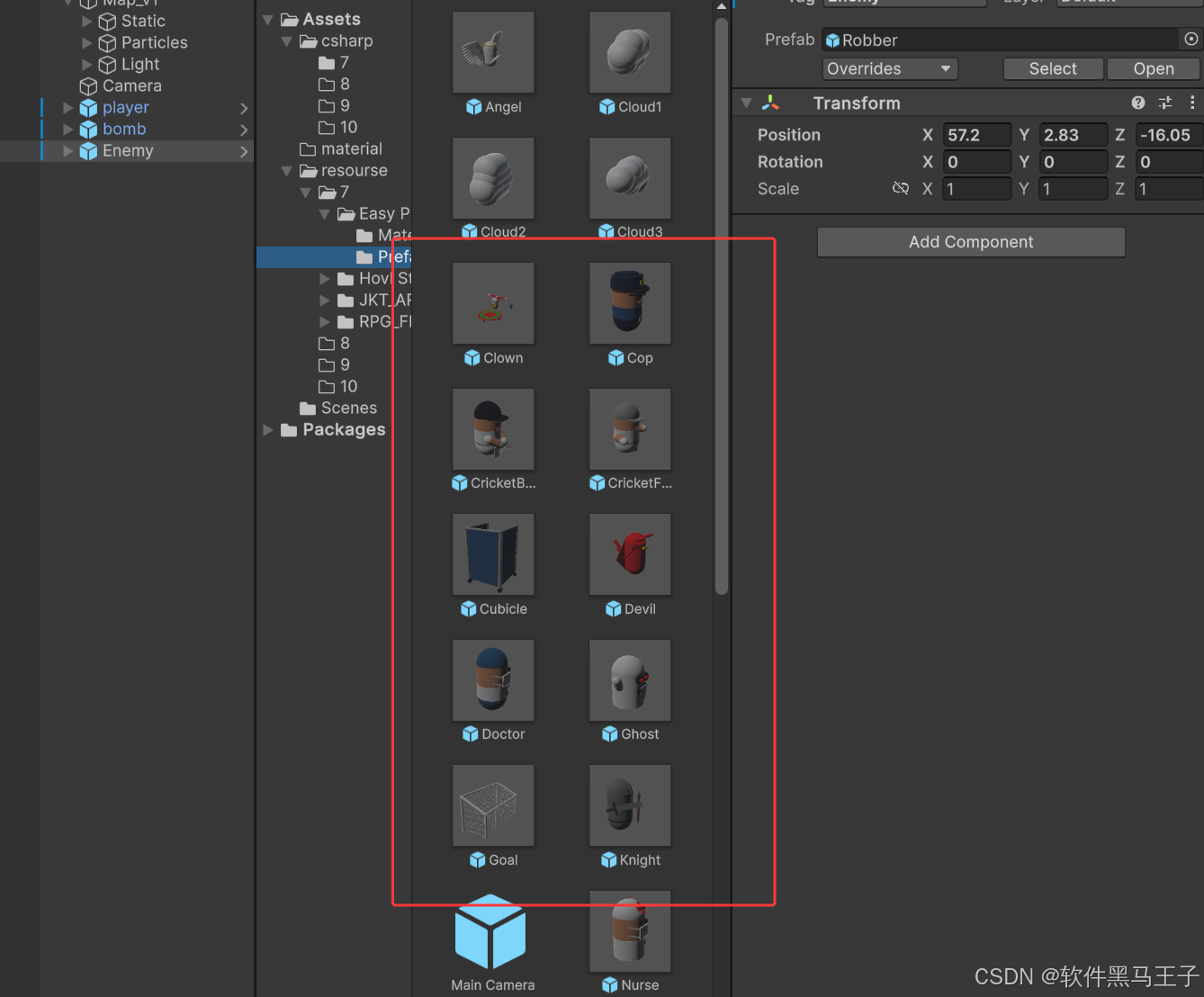1204x997 pixels.
Task: Expand the JKT_AR folder
Action: pos(325,301)
